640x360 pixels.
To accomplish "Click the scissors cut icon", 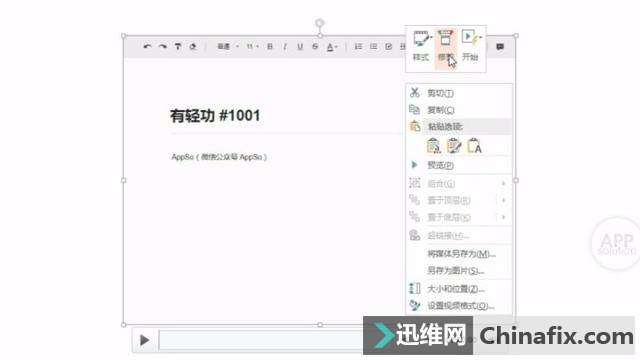I will click(x=415, y=93).
